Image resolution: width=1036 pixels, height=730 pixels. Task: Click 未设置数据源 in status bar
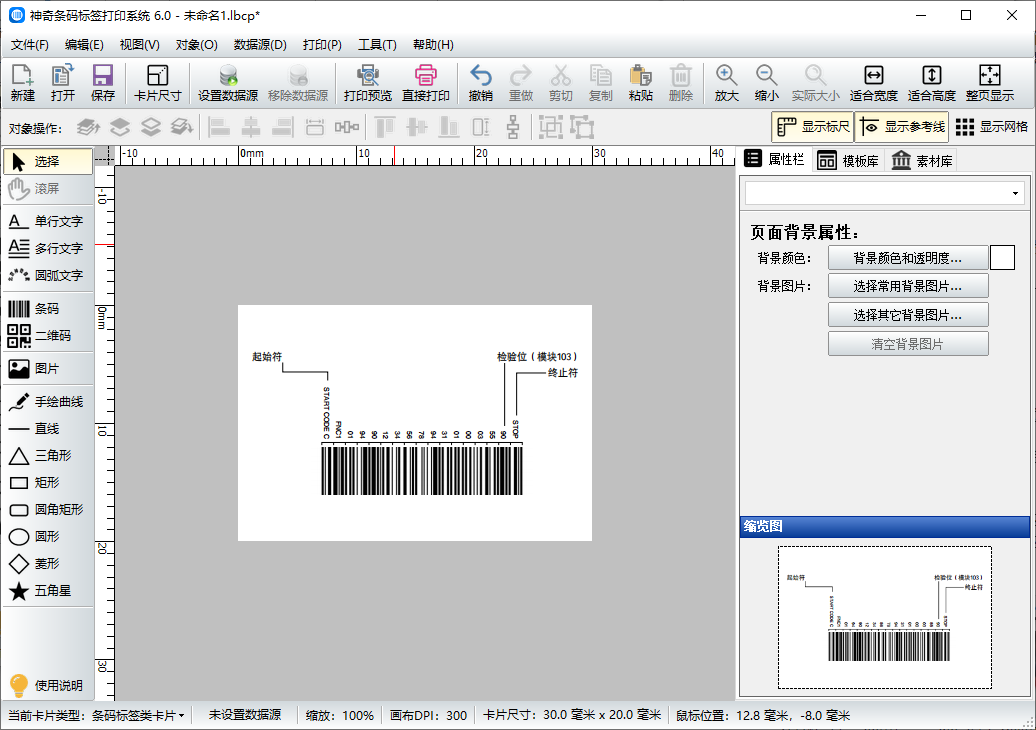click(245, 715)
